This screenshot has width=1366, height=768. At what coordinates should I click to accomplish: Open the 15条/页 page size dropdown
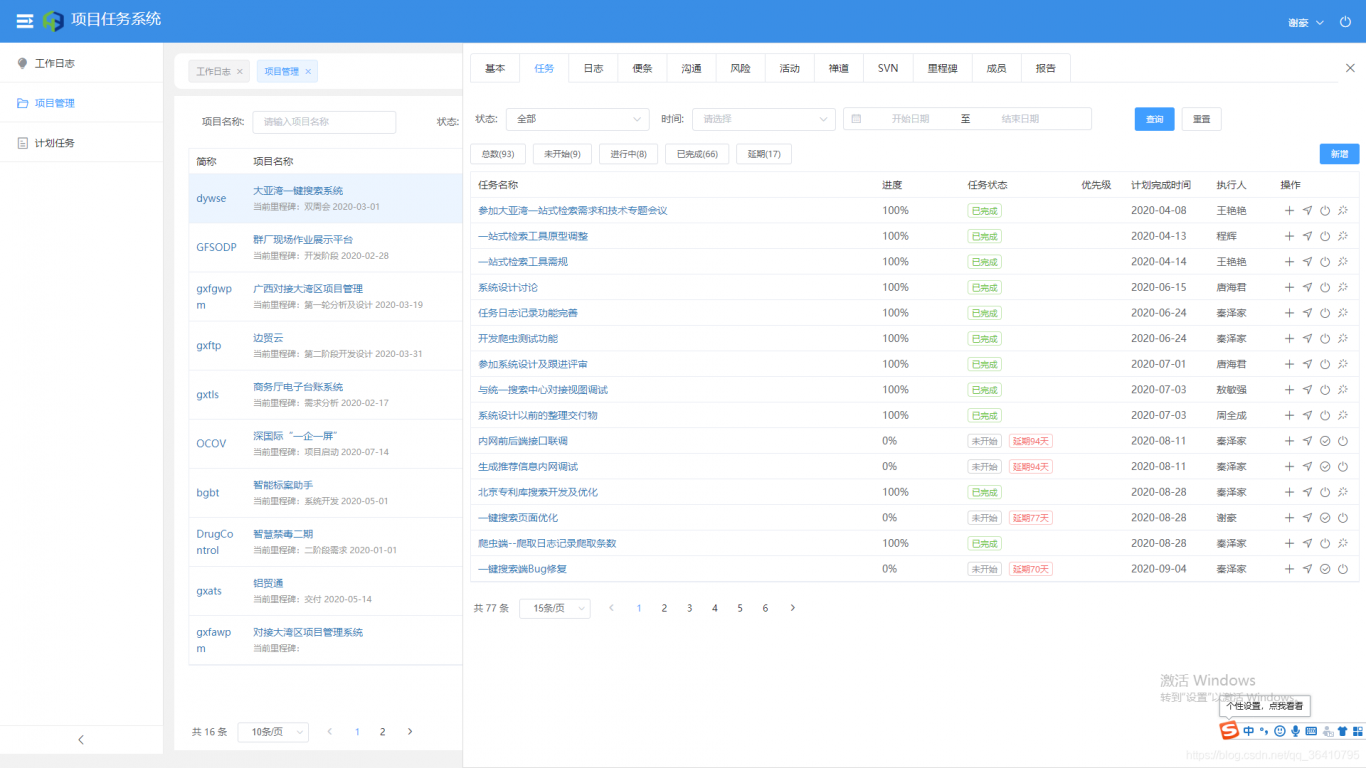pyautogui.click(x=555, y=608)
